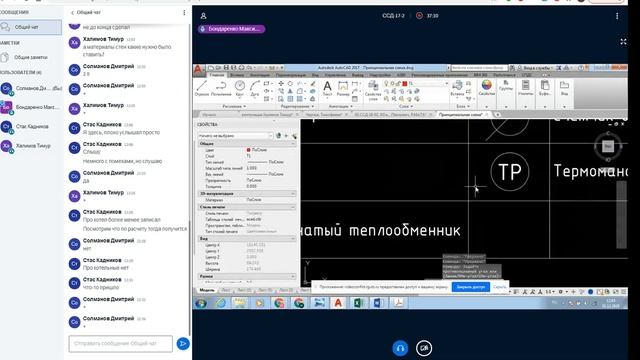Expand the Блок panel arrow
This screenshot has width=640, height=360.
(469, 107)
